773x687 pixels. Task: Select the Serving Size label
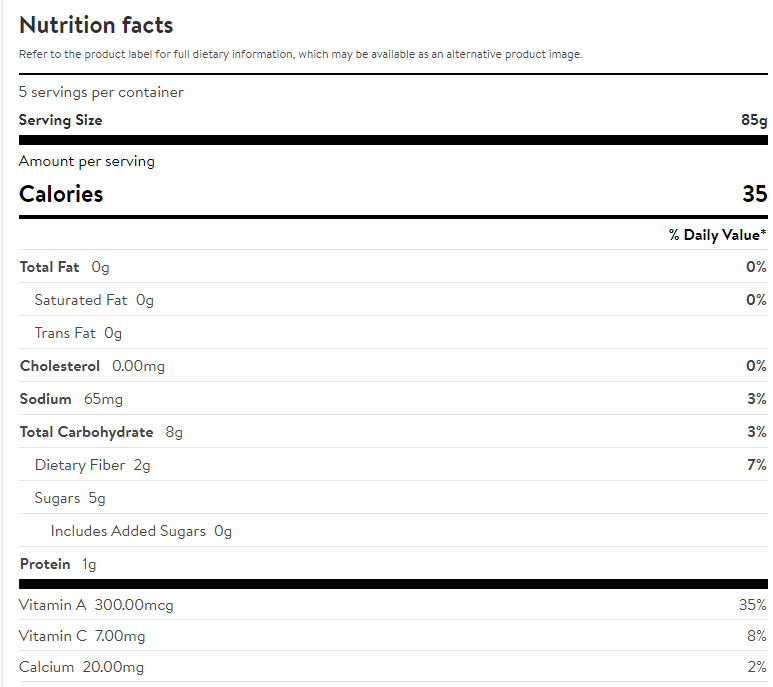61,120
